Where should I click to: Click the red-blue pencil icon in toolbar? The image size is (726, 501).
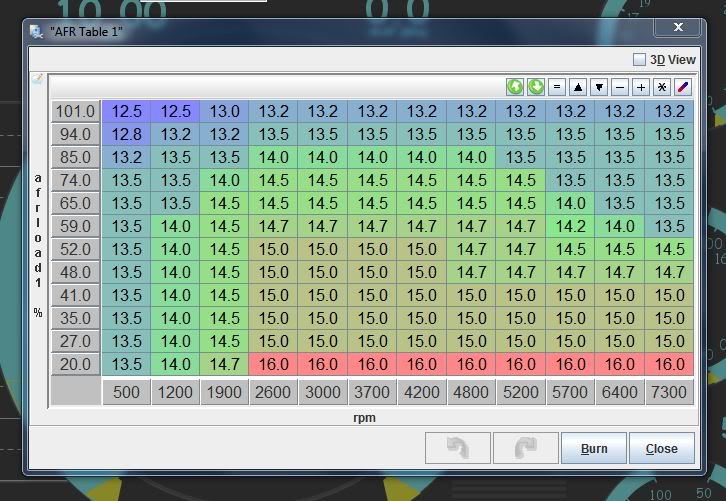tap(683, 87)
